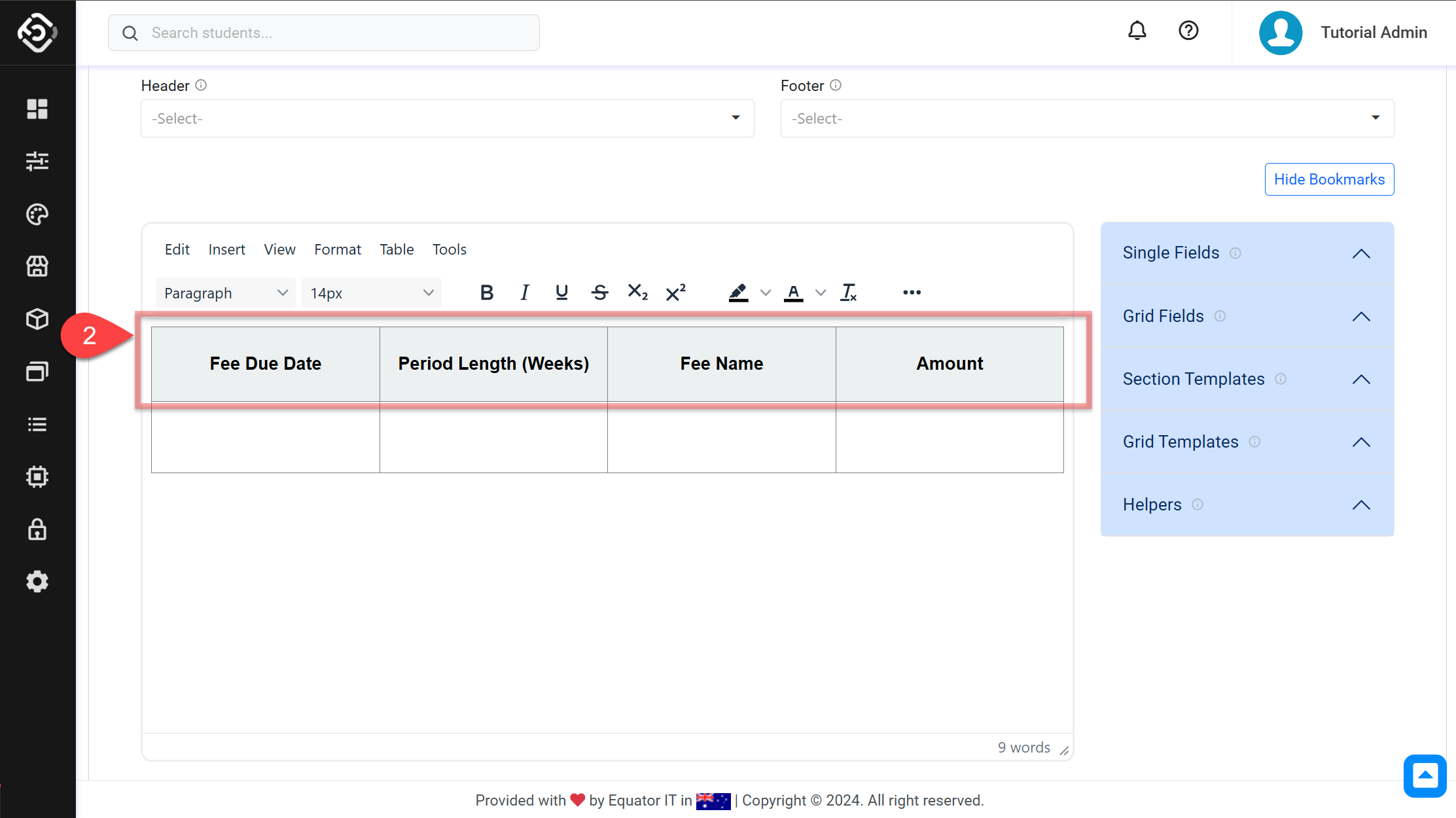Click the Hide Bookmarks button

[1329, 179]
